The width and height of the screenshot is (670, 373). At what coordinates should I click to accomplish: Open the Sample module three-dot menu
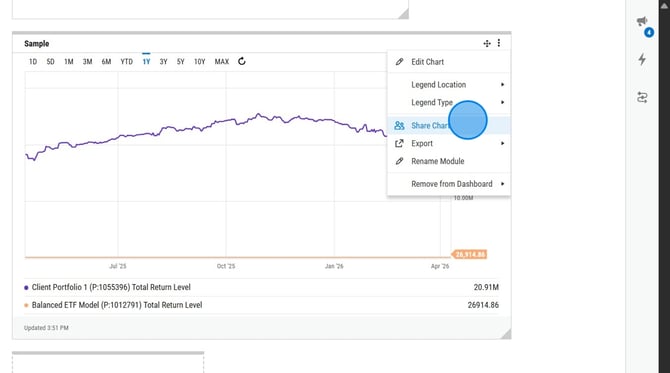pos(499,43)
